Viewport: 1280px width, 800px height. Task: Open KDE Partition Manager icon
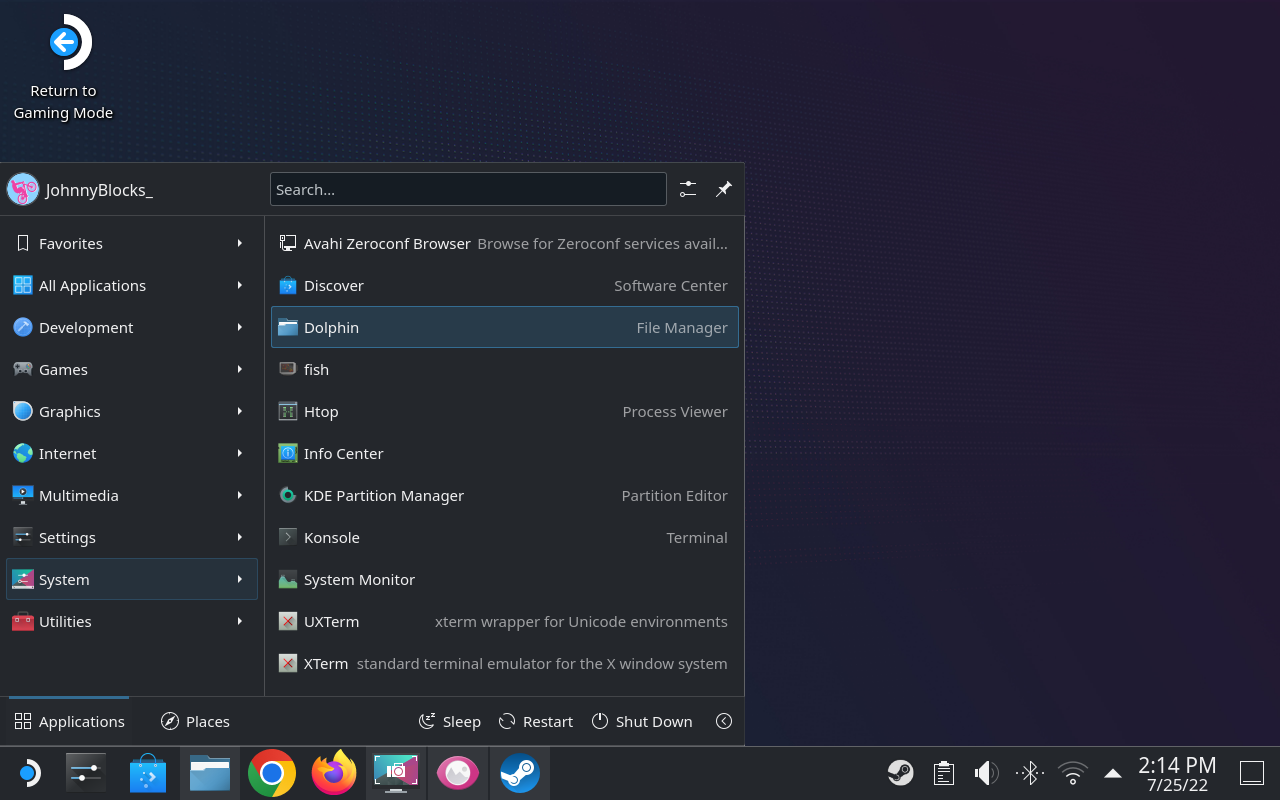point(288,495)
